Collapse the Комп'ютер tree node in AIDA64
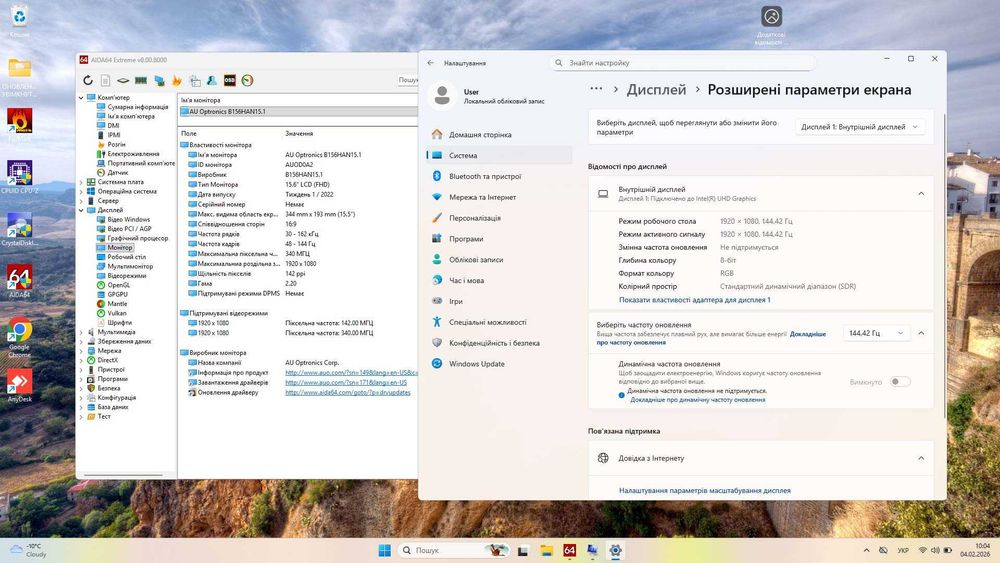 tap(81, 98)
